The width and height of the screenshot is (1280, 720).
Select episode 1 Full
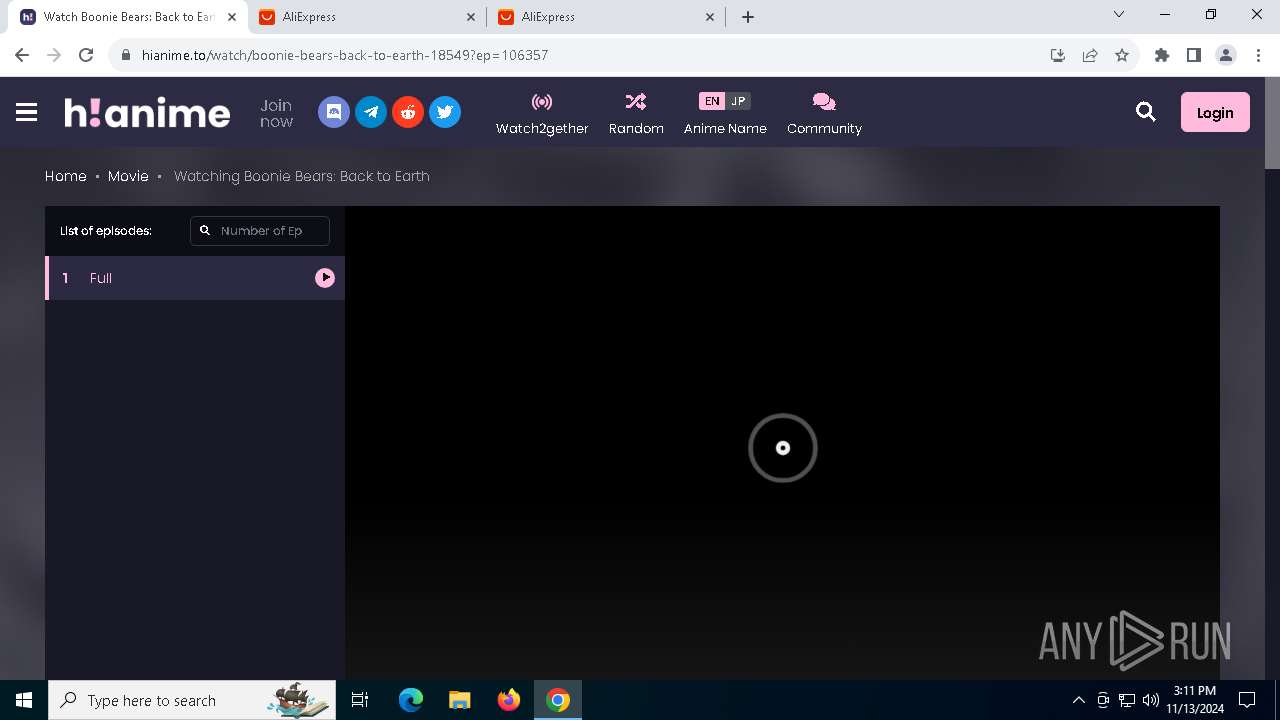pos(195,278)
